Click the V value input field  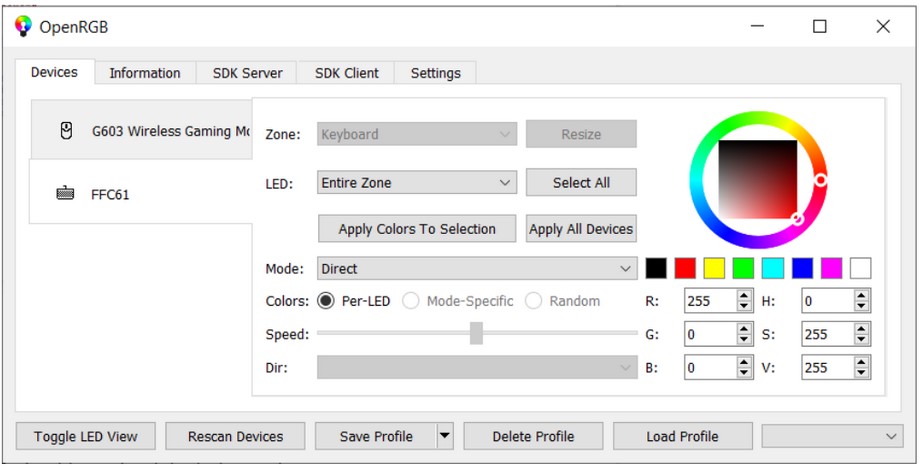coord(828,368)
